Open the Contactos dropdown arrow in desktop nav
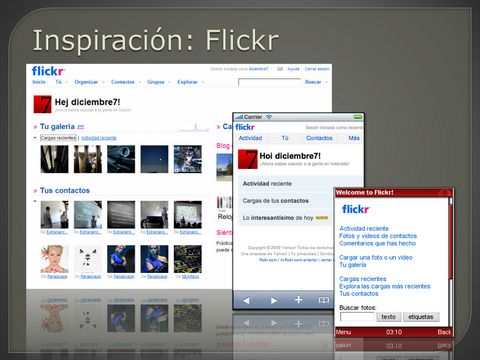 pos(140,82)
